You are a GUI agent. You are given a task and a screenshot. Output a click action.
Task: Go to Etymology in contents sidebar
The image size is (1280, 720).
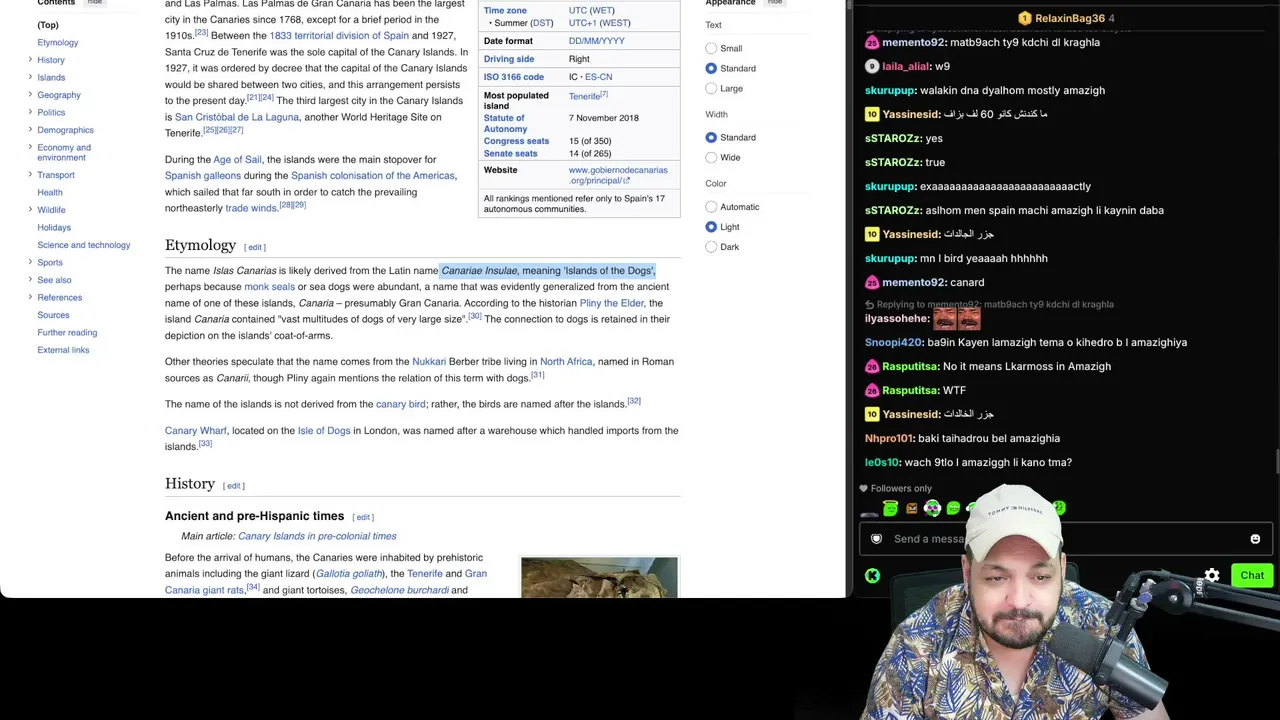coord(58,42)
